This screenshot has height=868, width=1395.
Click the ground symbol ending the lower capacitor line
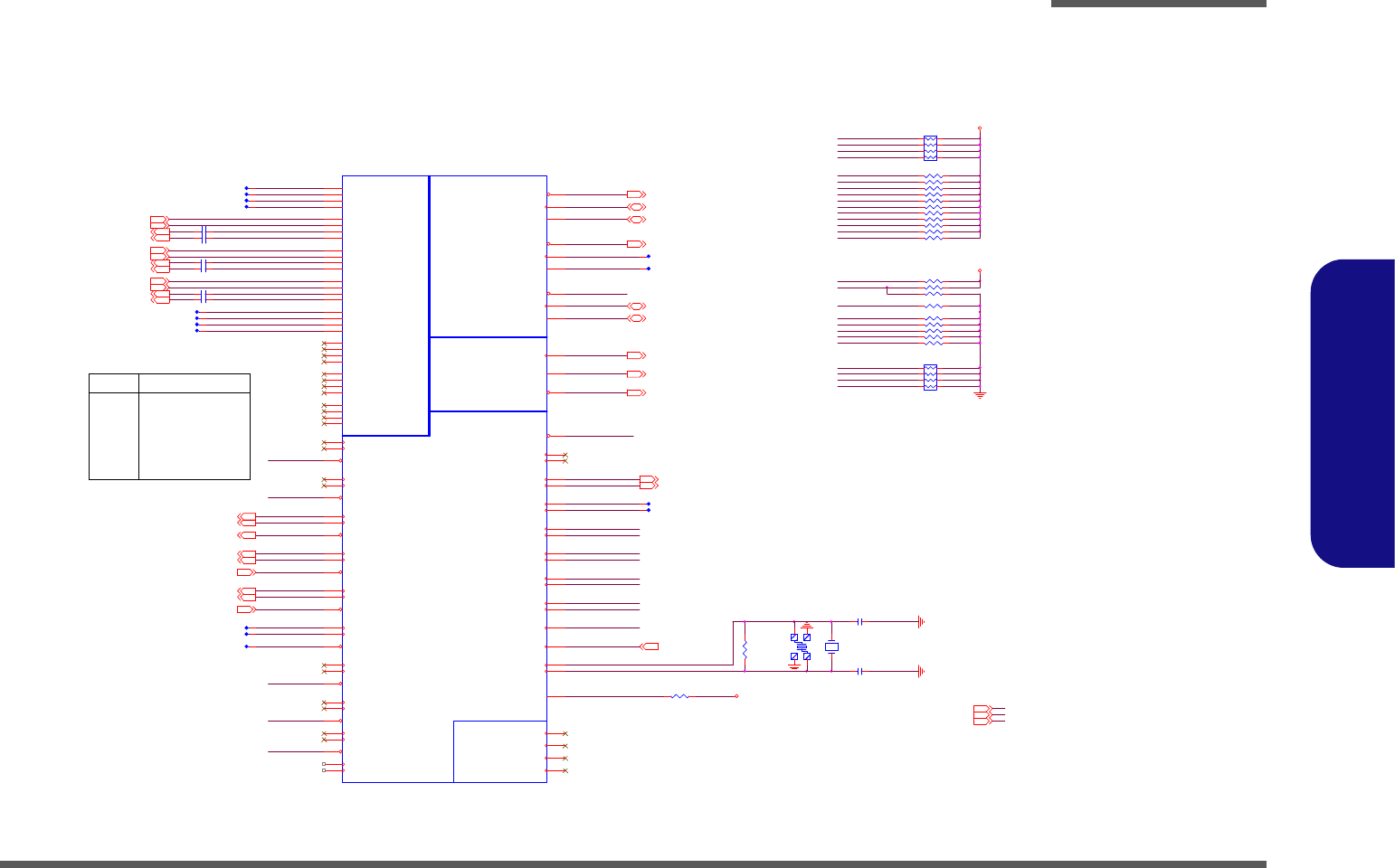click(920, 671)
